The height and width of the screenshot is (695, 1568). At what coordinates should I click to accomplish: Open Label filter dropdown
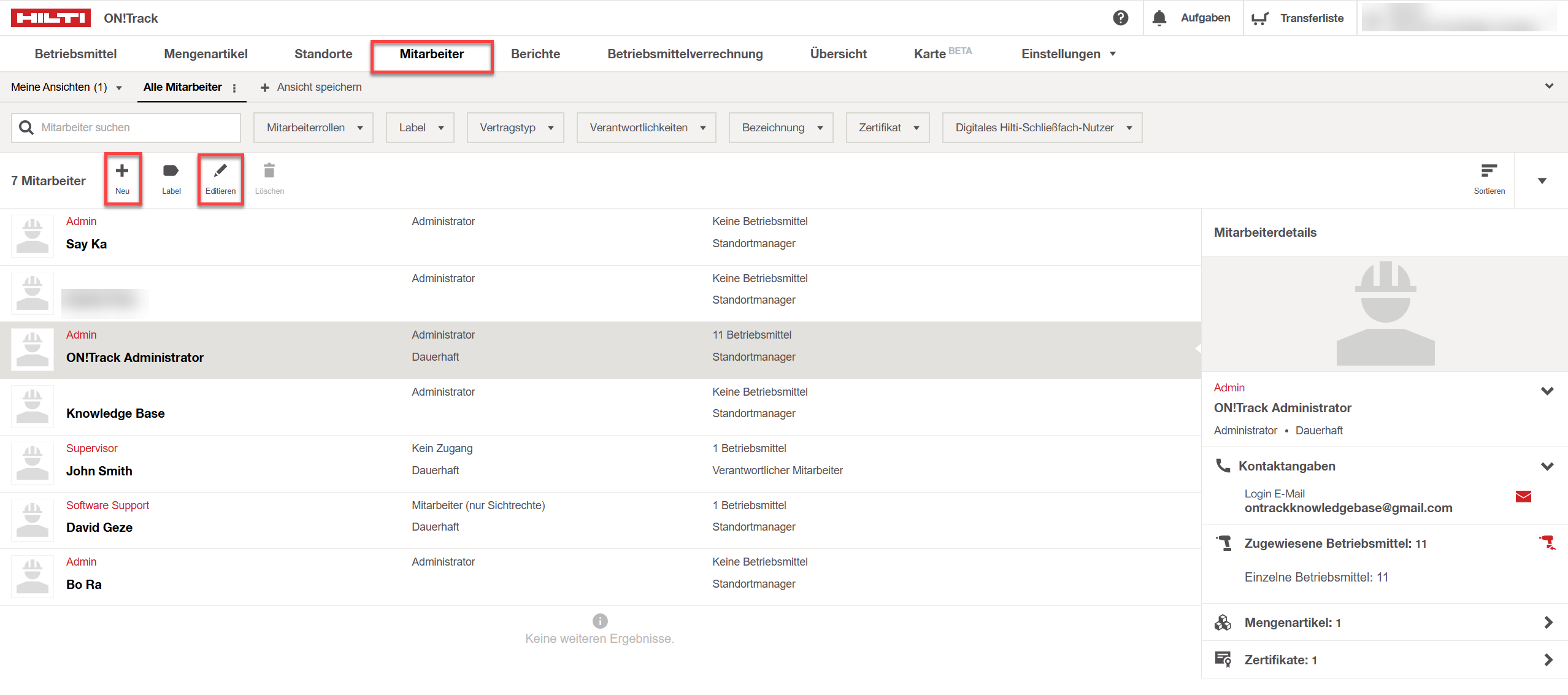pyautogui.click(x=420, y=128)
